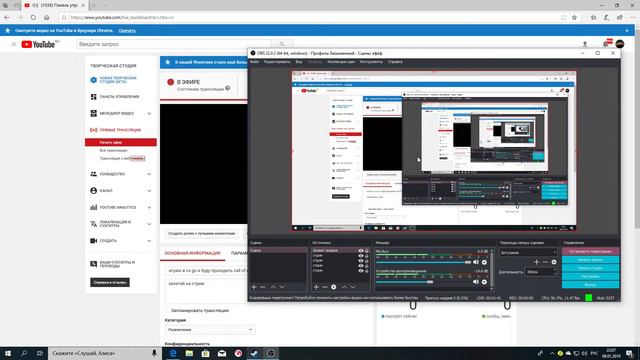The image size is (640, 360).
Task: Remove the selected scene in OBS
Action: pos(262,287)
